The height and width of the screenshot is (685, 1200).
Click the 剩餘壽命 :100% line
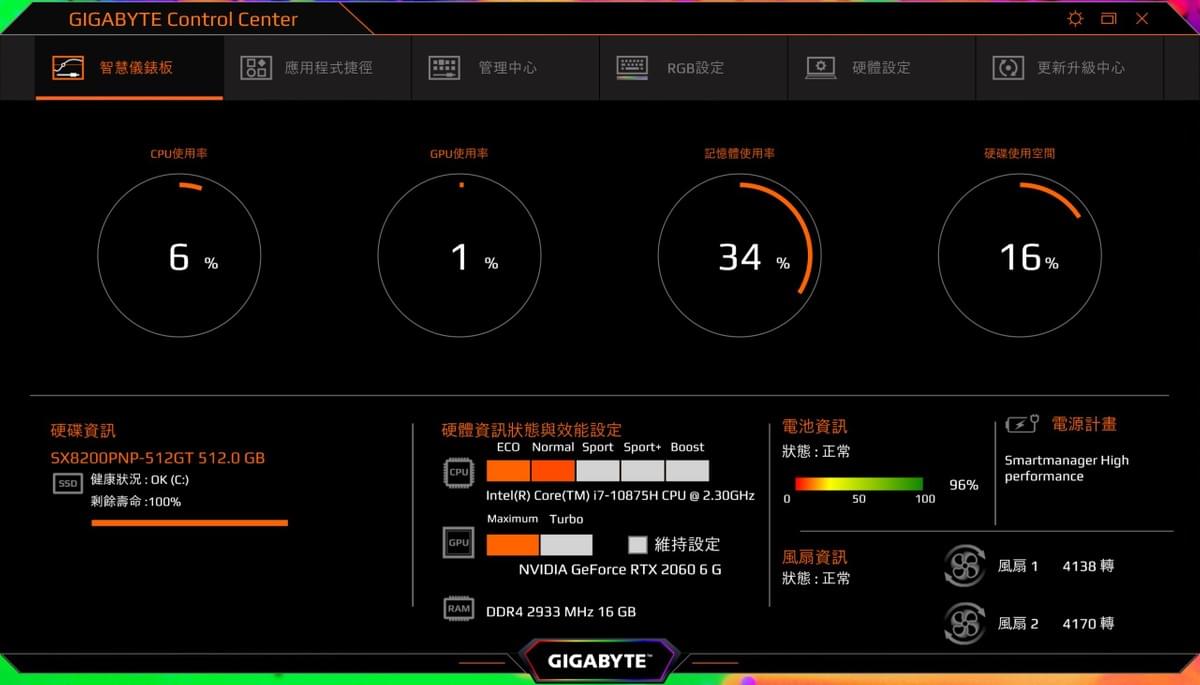[136, 501]
